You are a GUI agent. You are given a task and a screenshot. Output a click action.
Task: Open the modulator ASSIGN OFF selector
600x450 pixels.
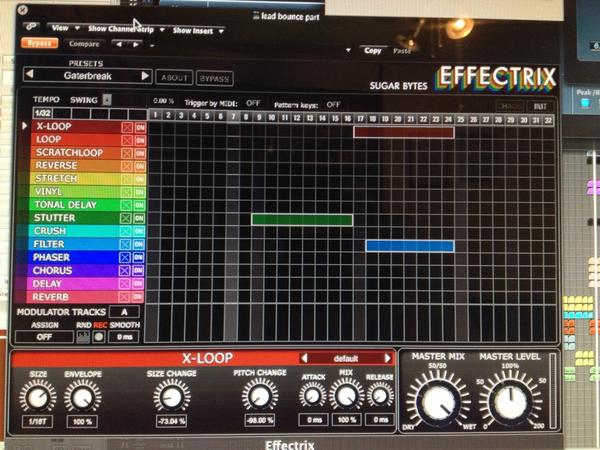click(44, 337)
